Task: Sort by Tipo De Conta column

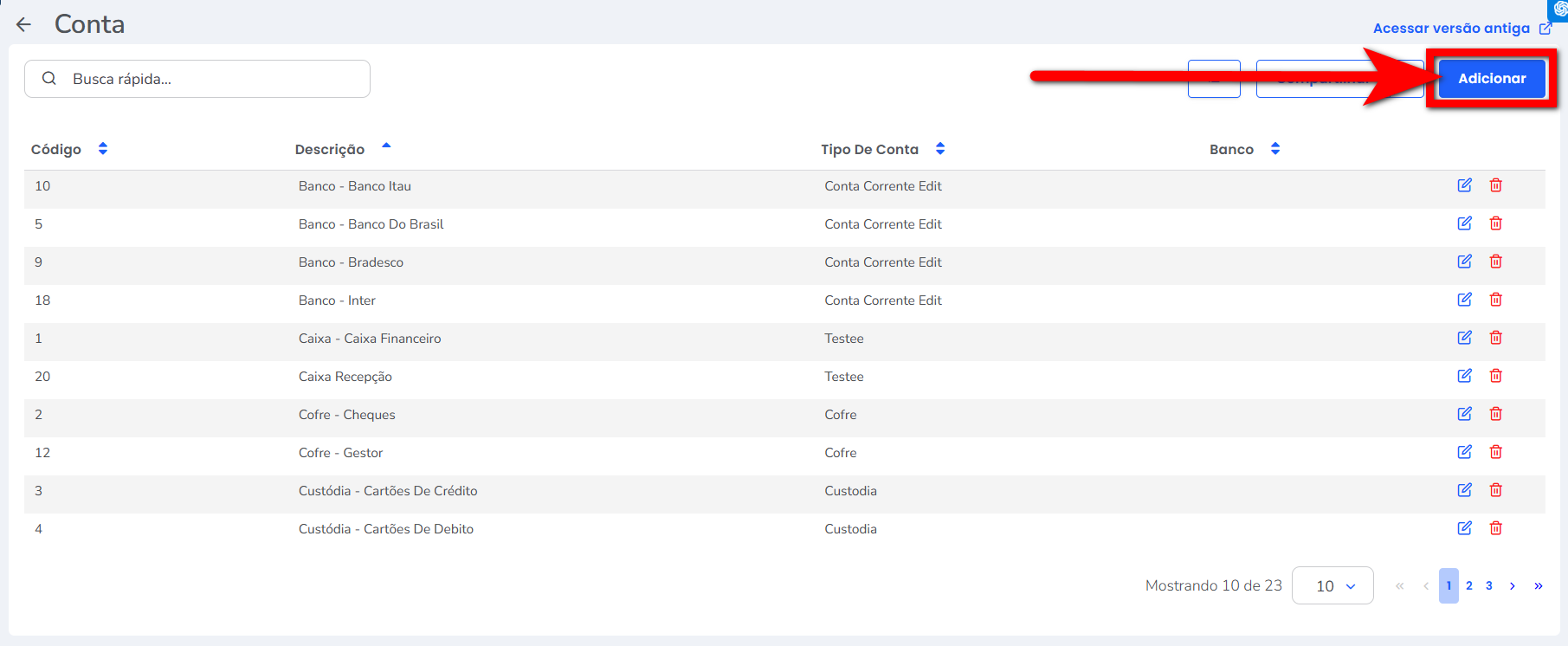Action: pos(939,149)
